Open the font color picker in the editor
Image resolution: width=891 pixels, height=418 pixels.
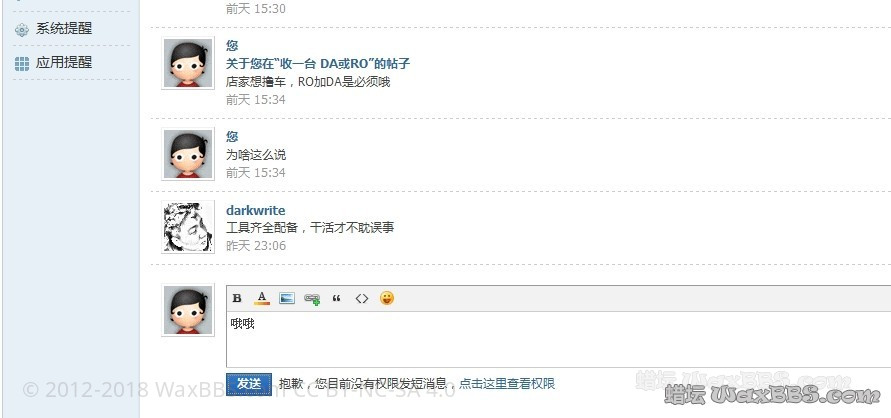click(262, 298)
